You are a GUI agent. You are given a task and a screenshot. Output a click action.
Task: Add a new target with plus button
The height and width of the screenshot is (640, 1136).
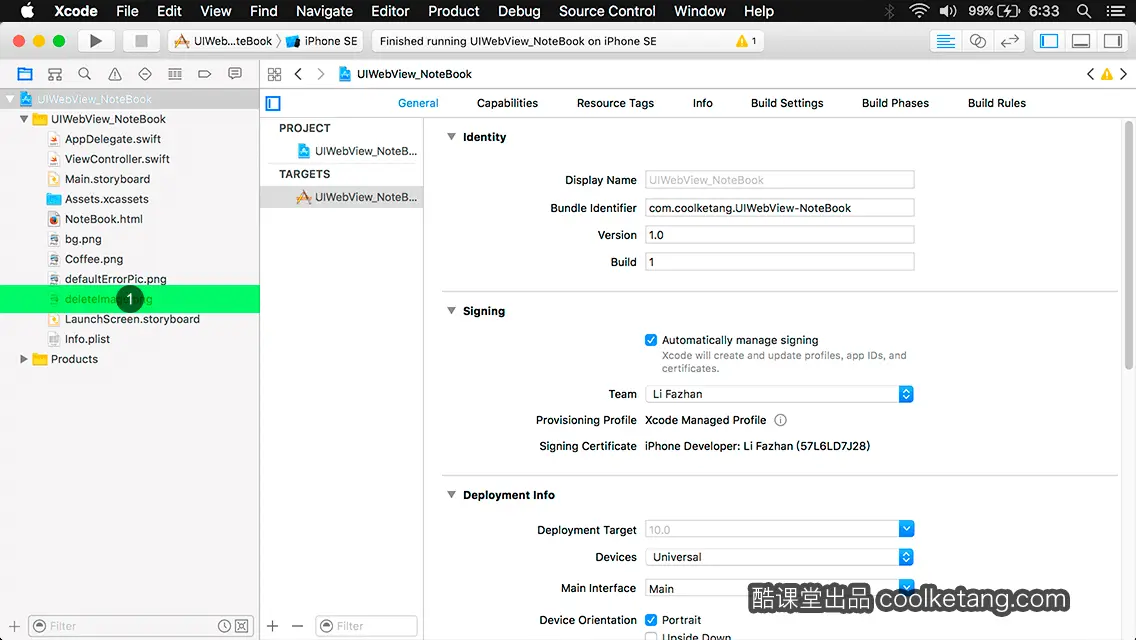coord(272,626)
